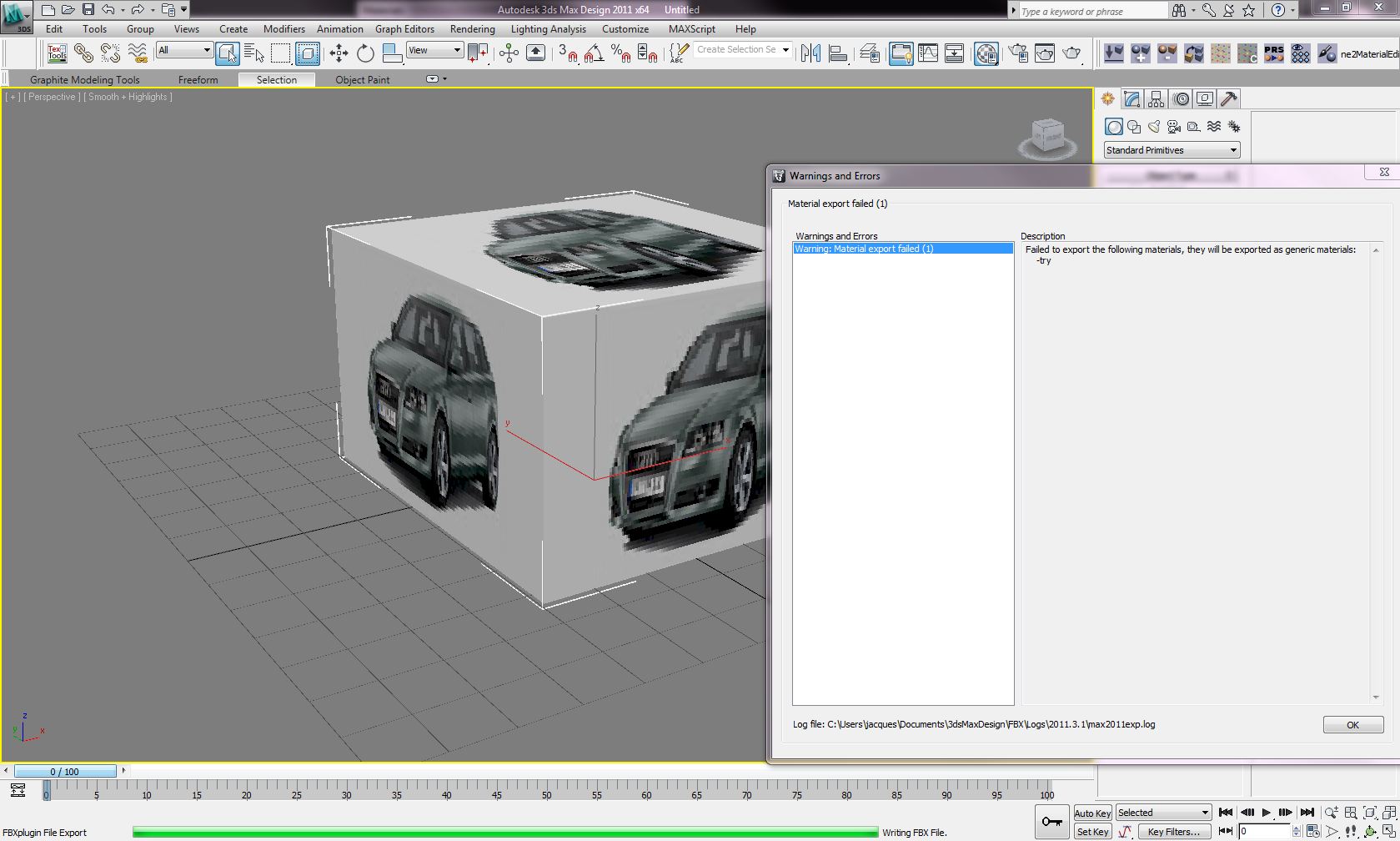Select the Select Object tool
This screenshot has height=841, width=1400.
point(227,53)
